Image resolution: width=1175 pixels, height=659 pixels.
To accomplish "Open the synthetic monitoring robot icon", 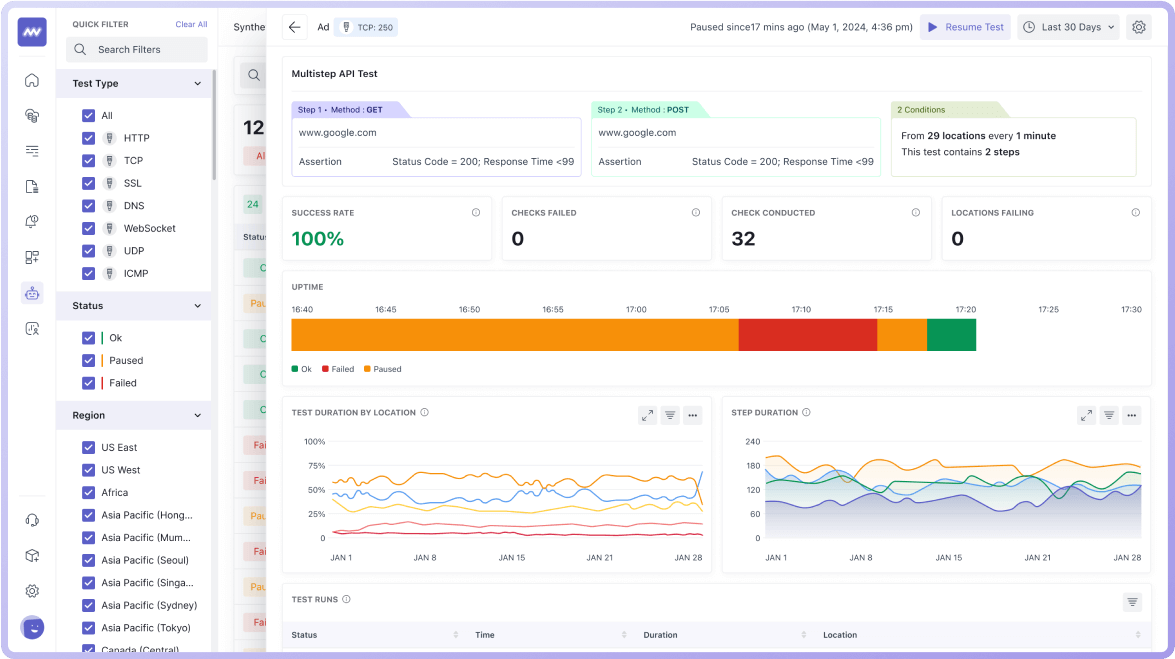I will (x=32, y=293).
